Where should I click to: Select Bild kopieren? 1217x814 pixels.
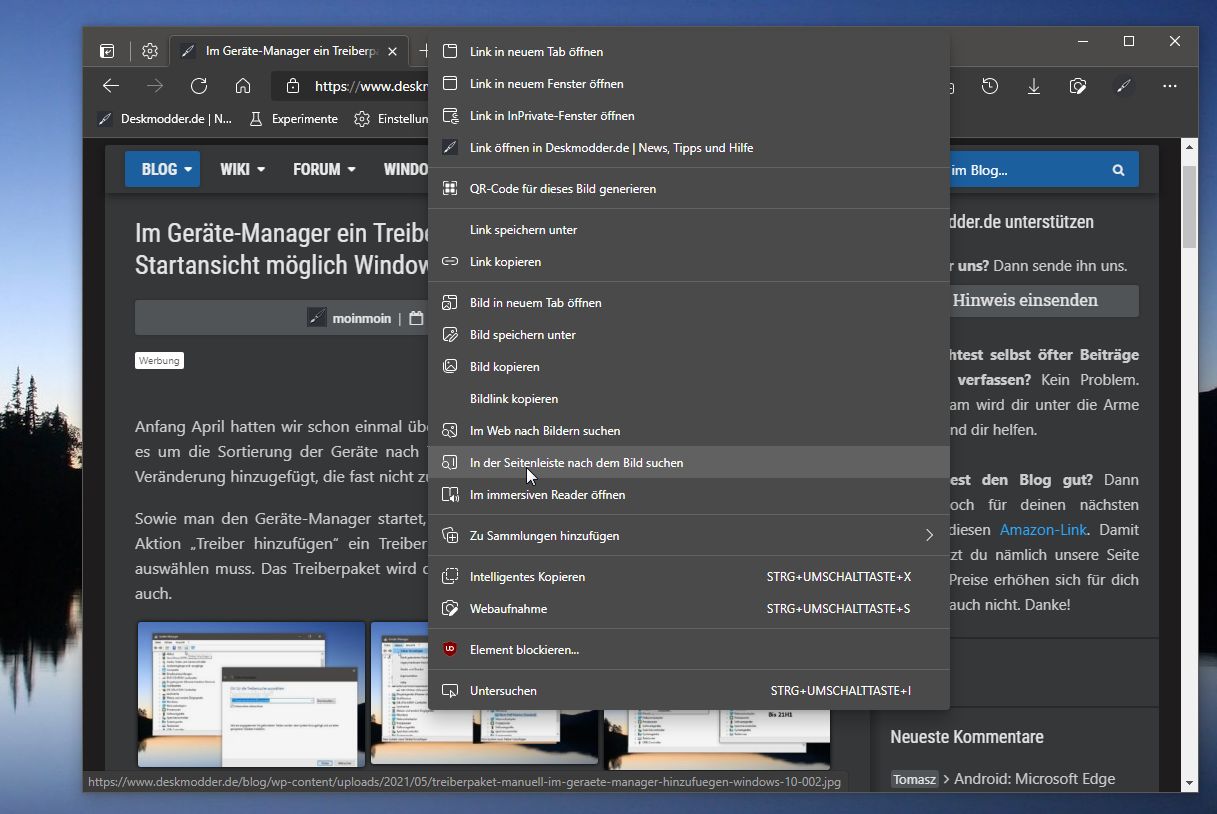click(x=688, y=367)
